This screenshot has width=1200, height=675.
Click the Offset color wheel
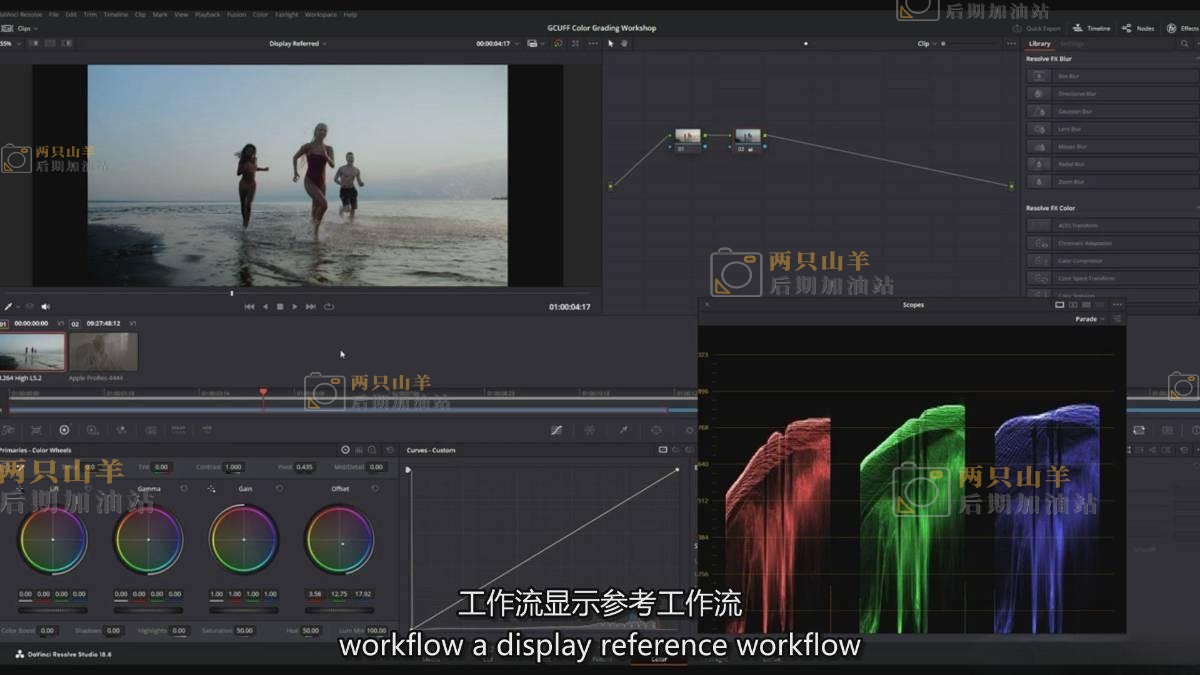[340, 540]
